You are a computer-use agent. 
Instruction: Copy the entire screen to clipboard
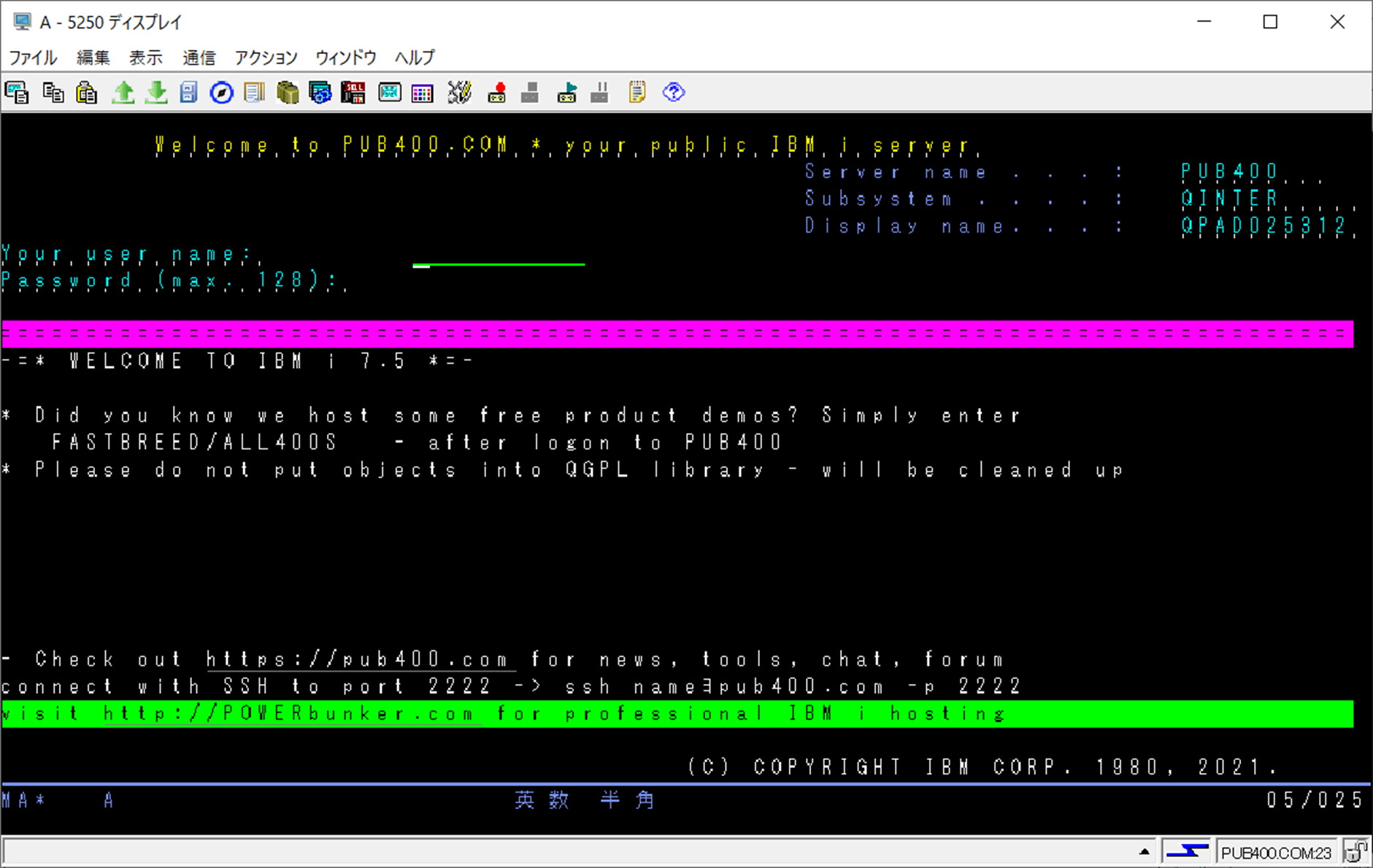pyautogui.click(x=16, y=93)
